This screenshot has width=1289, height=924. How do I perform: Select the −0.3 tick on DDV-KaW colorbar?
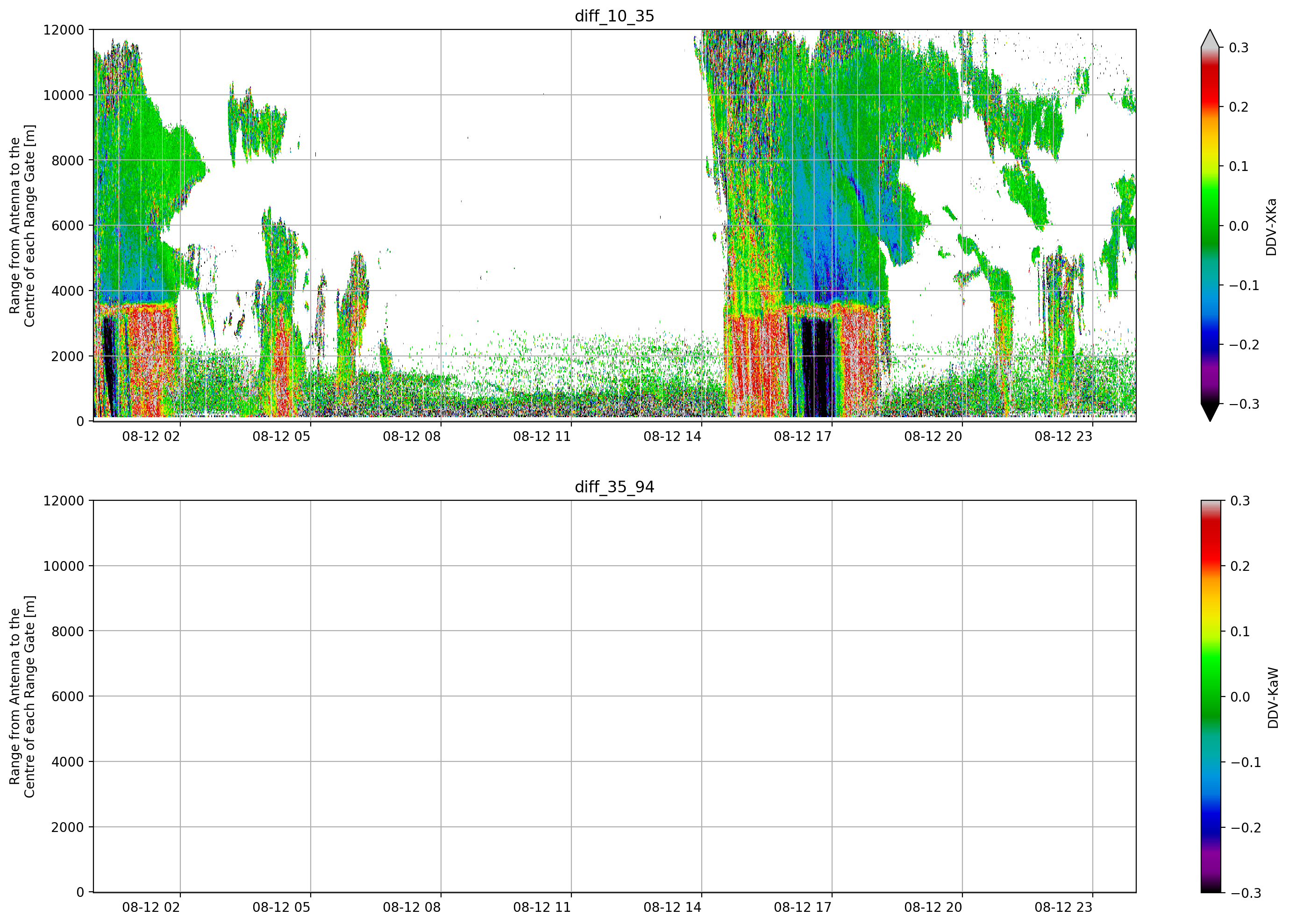1245,893
